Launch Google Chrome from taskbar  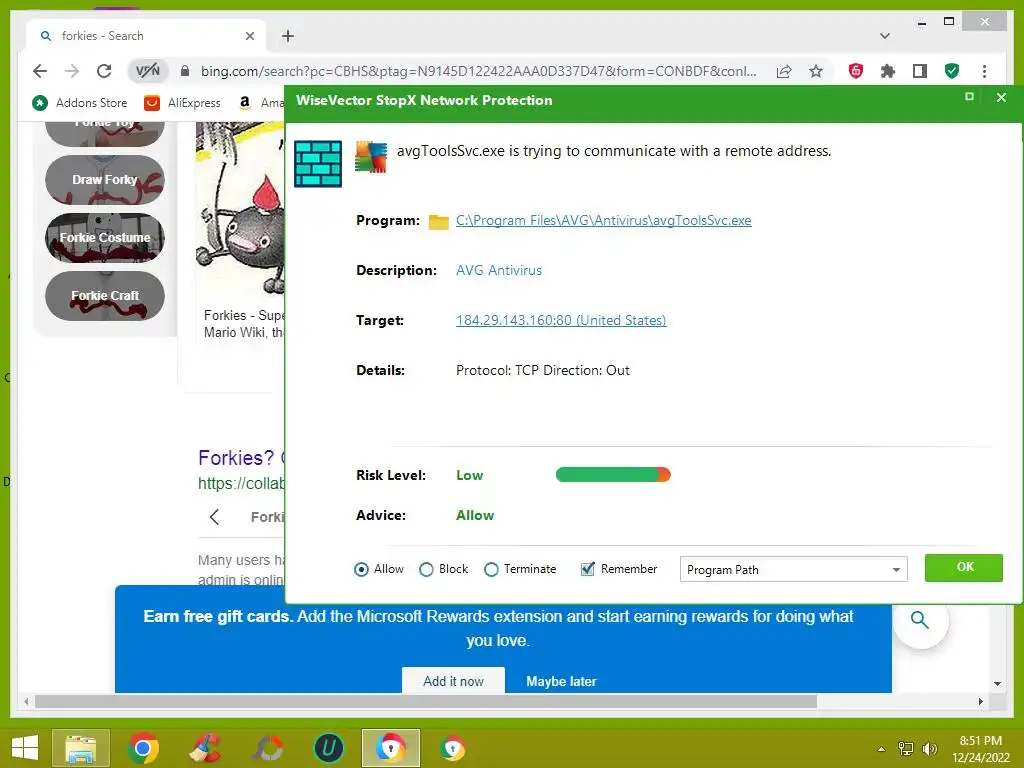(143, 748)
